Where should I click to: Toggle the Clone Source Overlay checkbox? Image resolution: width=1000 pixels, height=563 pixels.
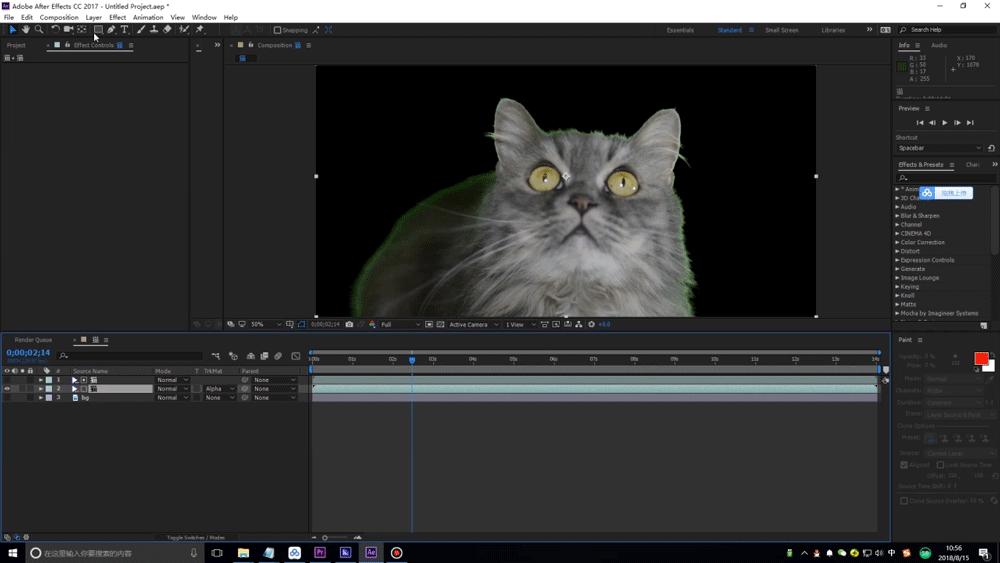tap(904, 500)
